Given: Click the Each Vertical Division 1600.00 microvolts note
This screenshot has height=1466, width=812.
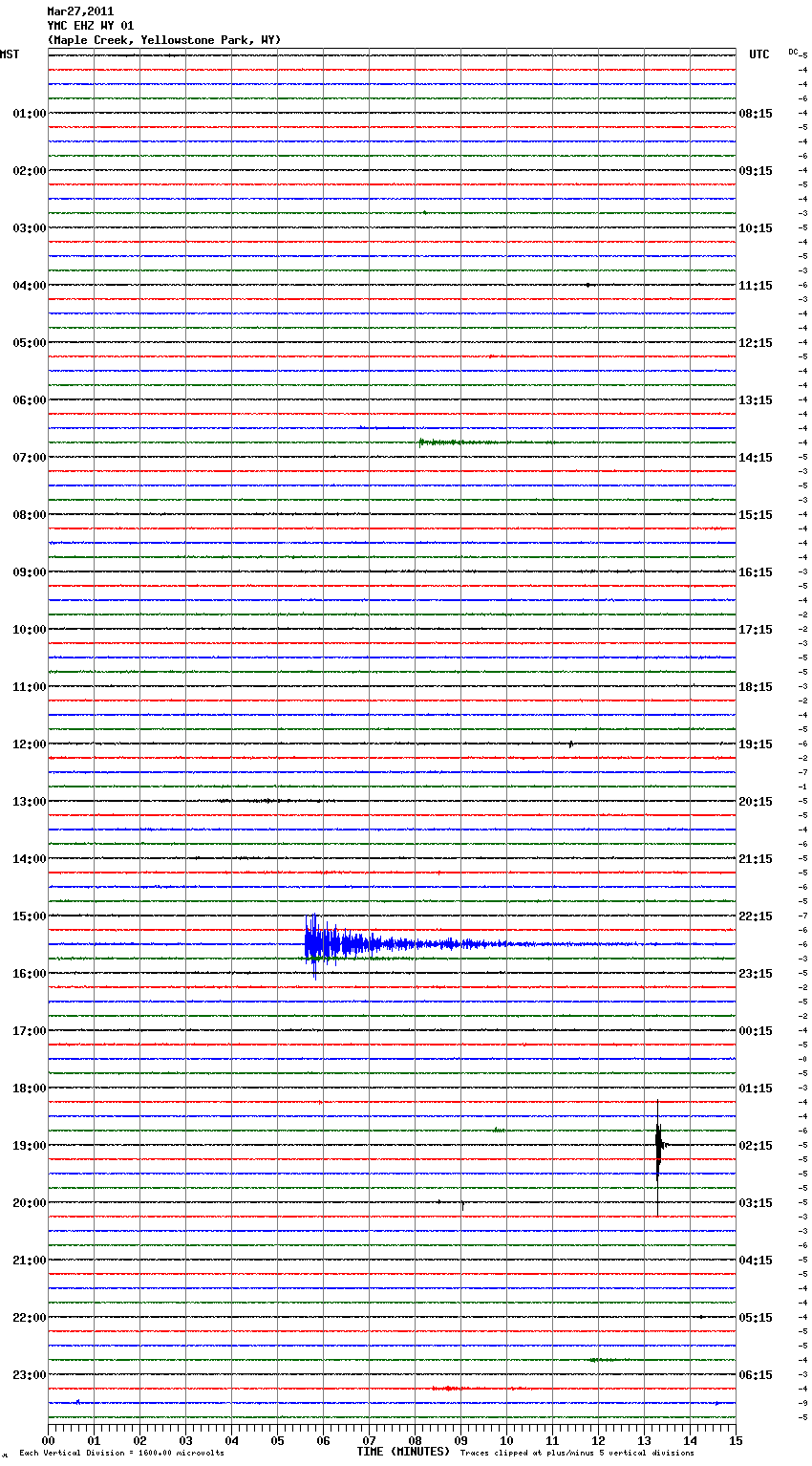Looking at the screenshot, I should 121,1454.
